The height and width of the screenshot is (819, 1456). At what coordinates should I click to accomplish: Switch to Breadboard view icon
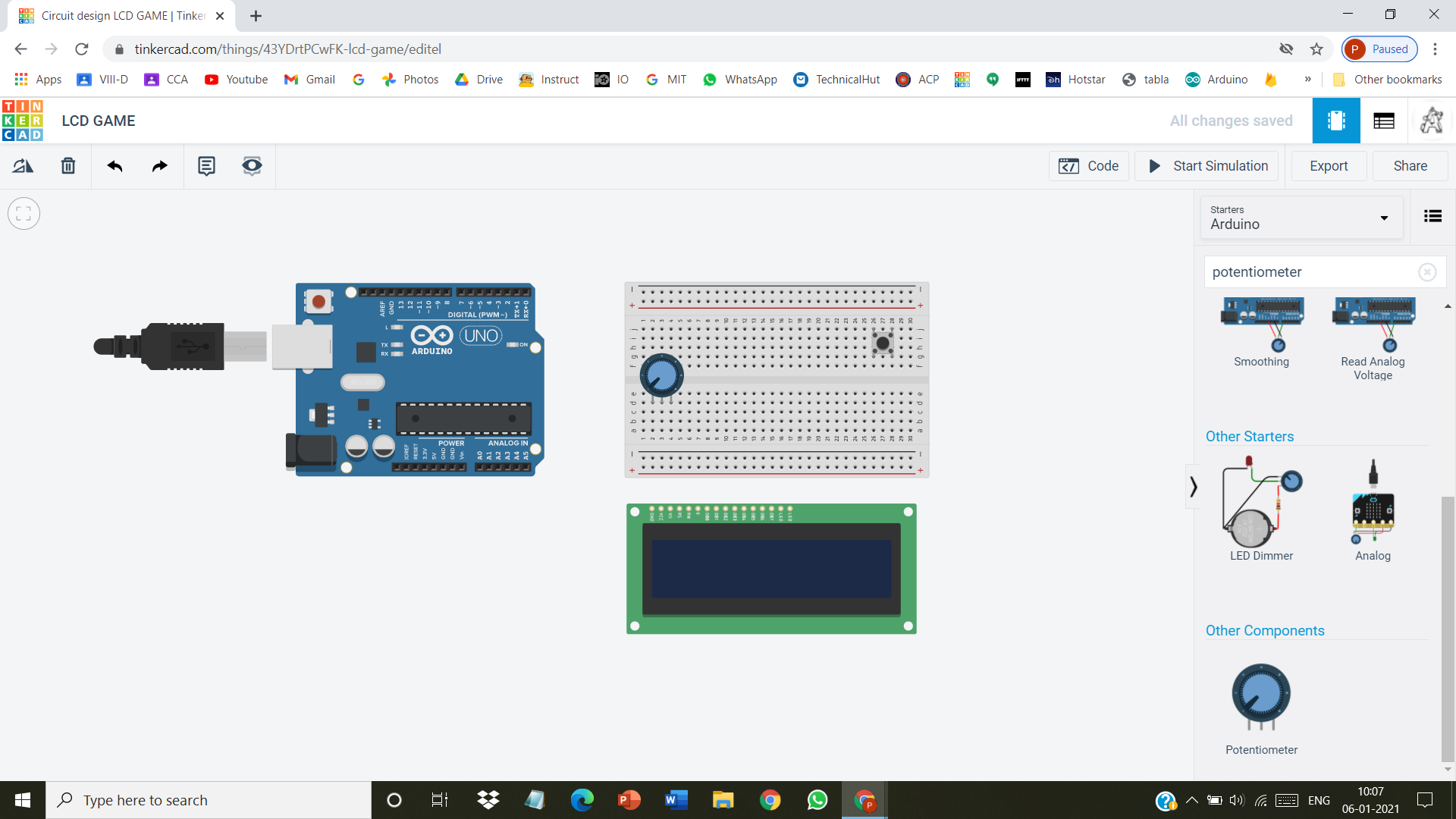(1336, 120)
